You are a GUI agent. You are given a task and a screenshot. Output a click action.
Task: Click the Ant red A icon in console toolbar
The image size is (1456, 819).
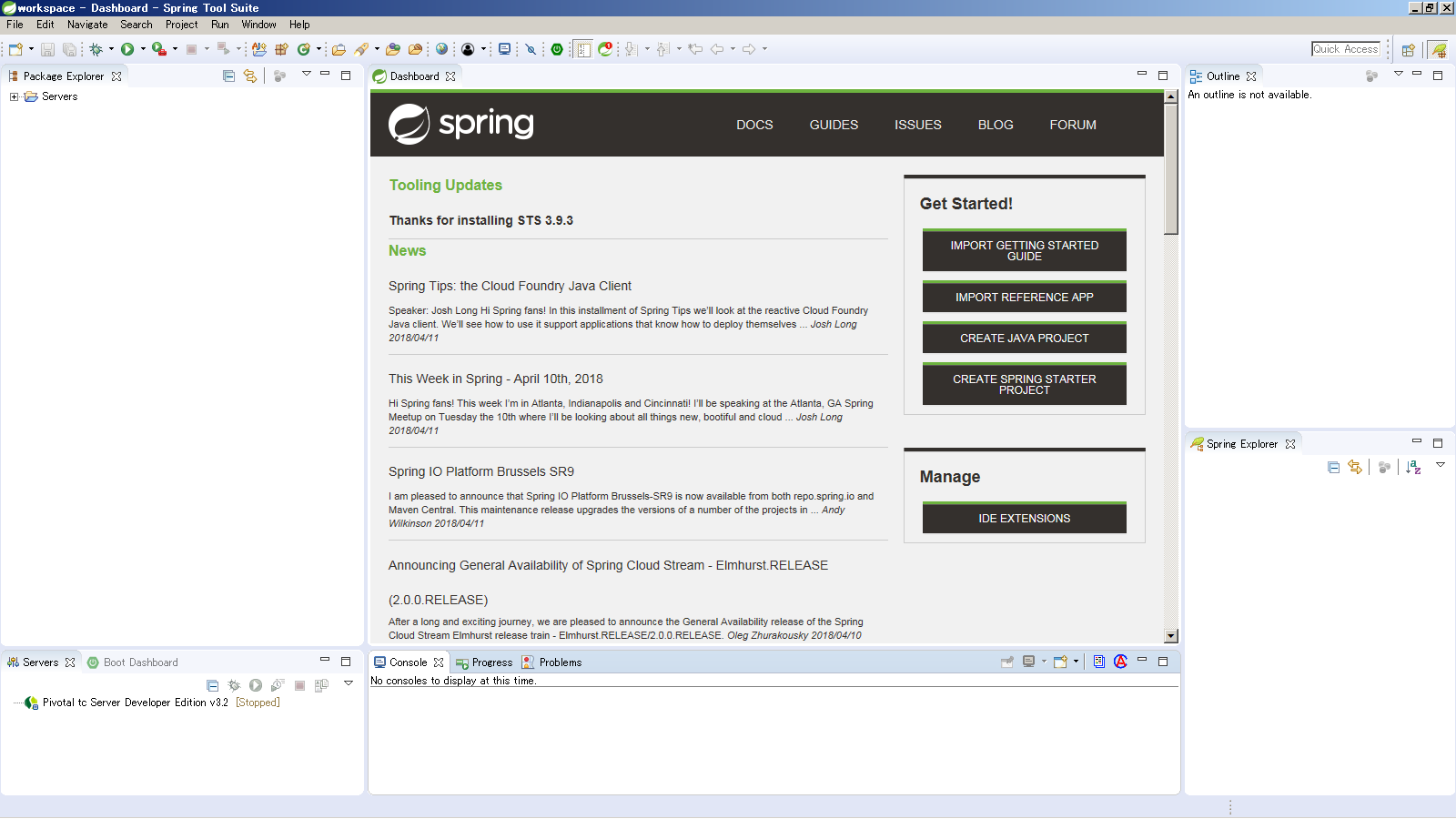[1120, 662]
